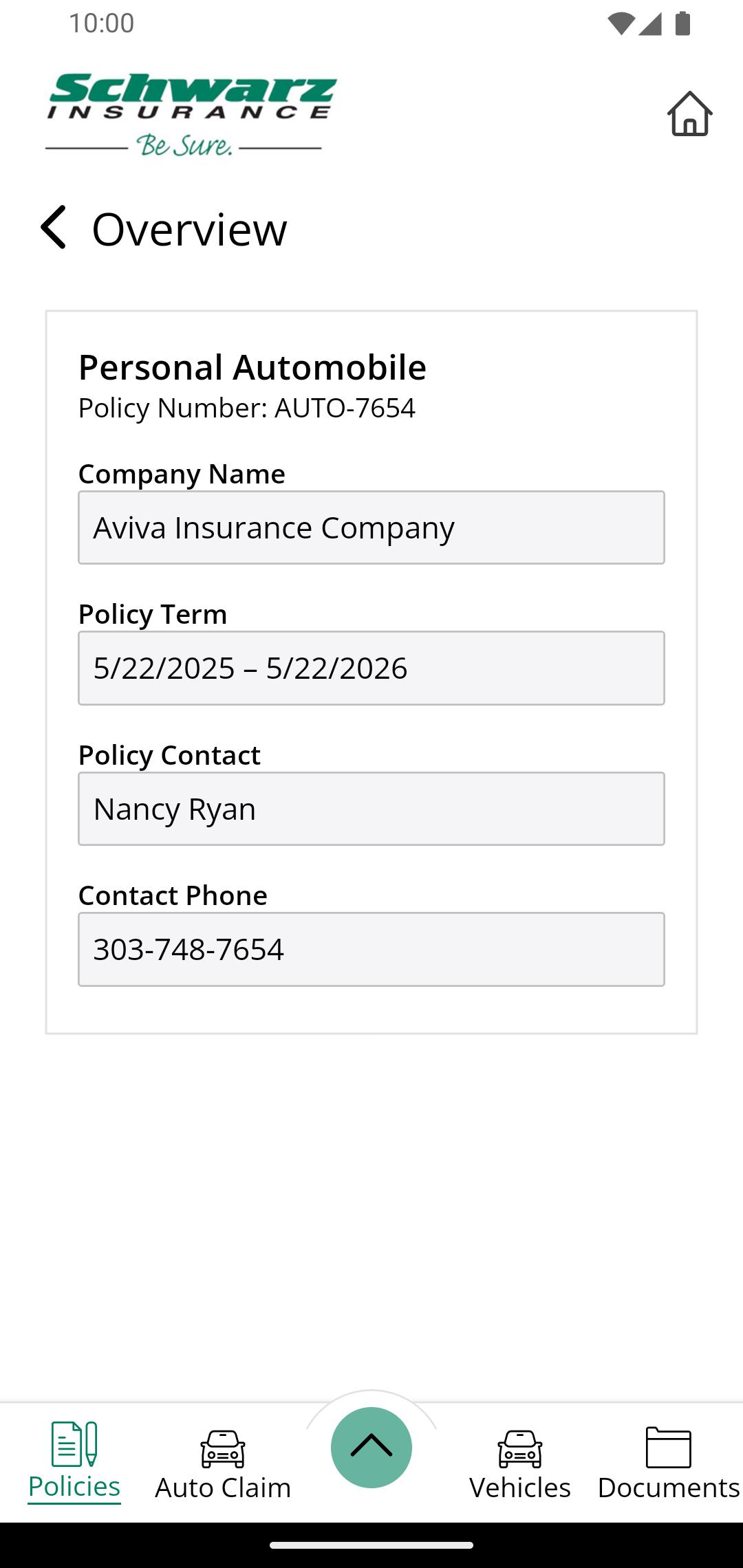Expand the green up-chevron menu button

tap(371, 1447)
